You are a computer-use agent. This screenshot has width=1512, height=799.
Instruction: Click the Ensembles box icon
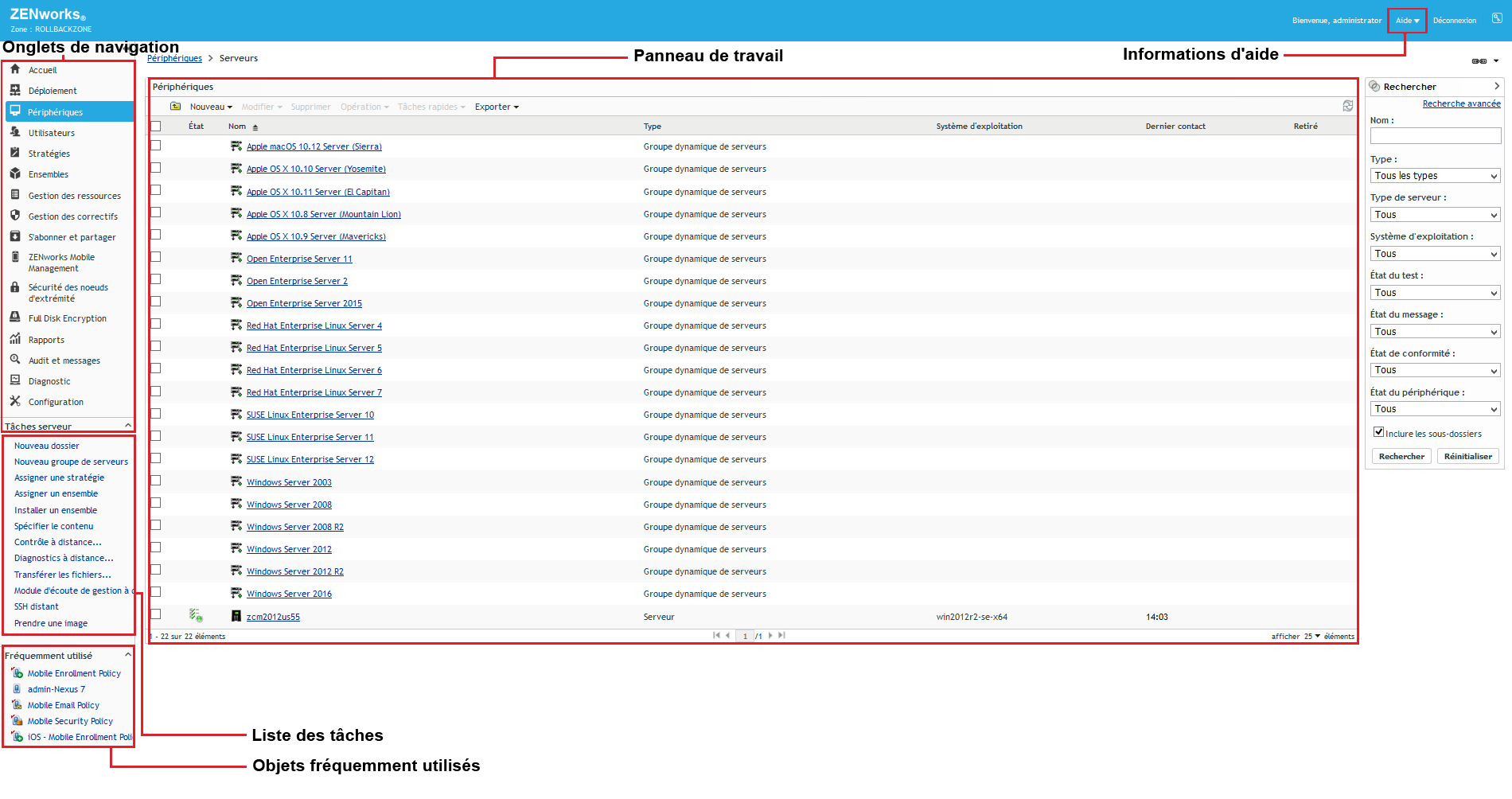15,173
